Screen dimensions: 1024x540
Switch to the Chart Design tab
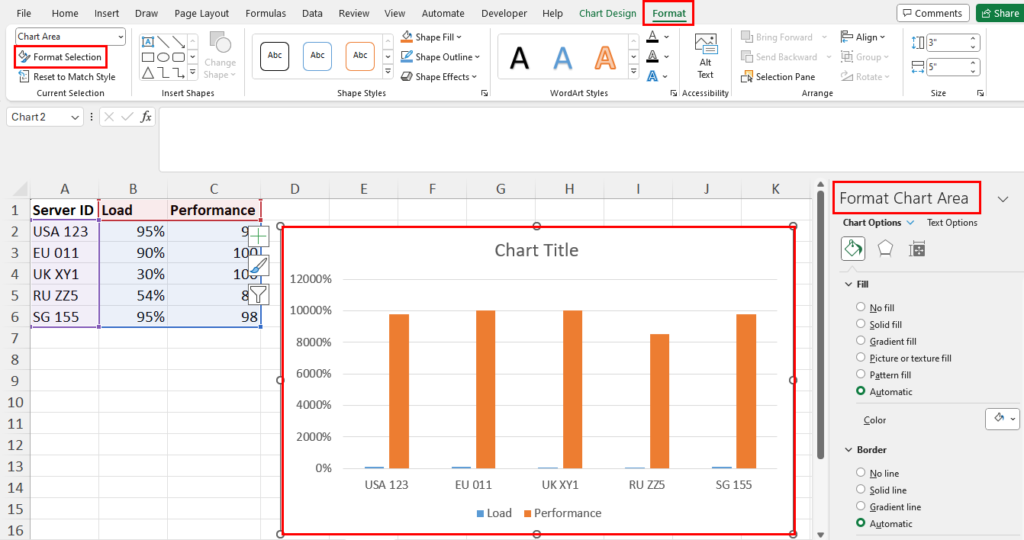(x=607, y=13)
